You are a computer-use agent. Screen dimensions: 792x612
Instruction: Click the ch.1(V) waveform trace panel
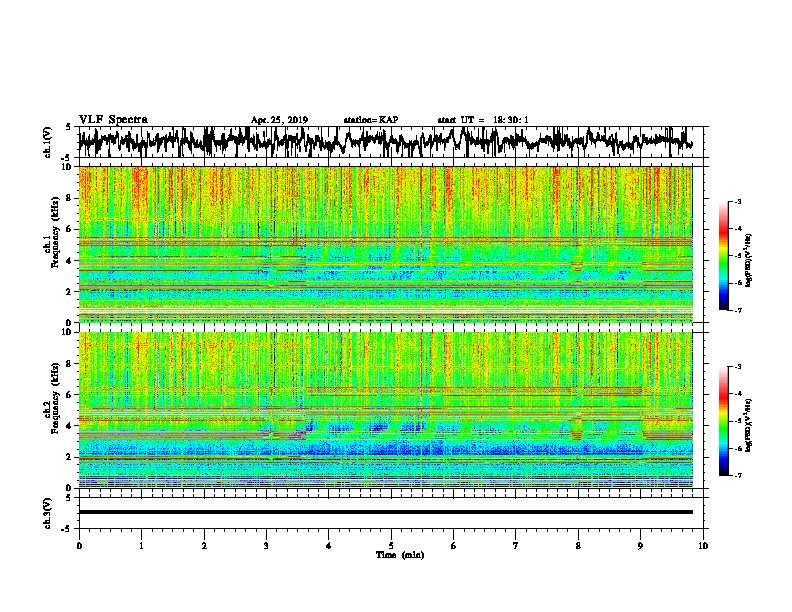[390, 142]
